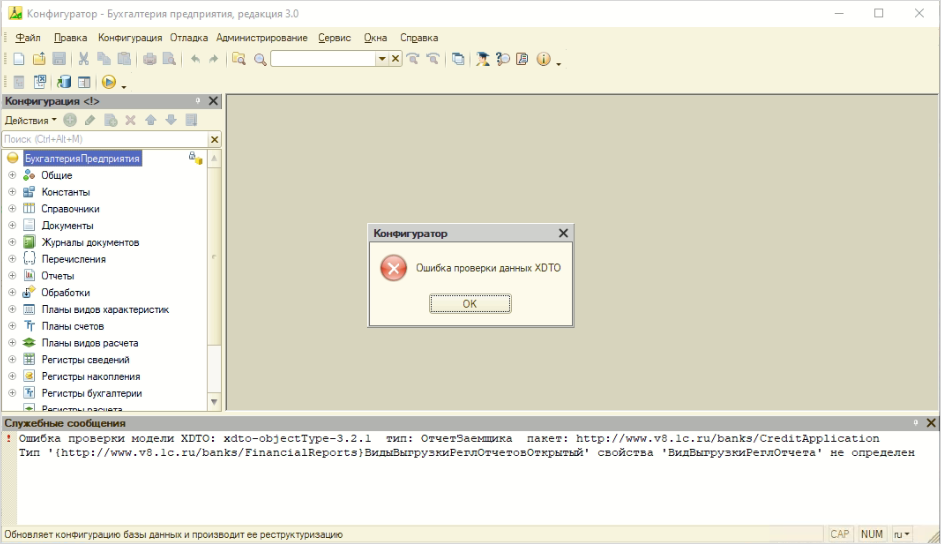Click the Undo arrow icon

tap(195, 59)
